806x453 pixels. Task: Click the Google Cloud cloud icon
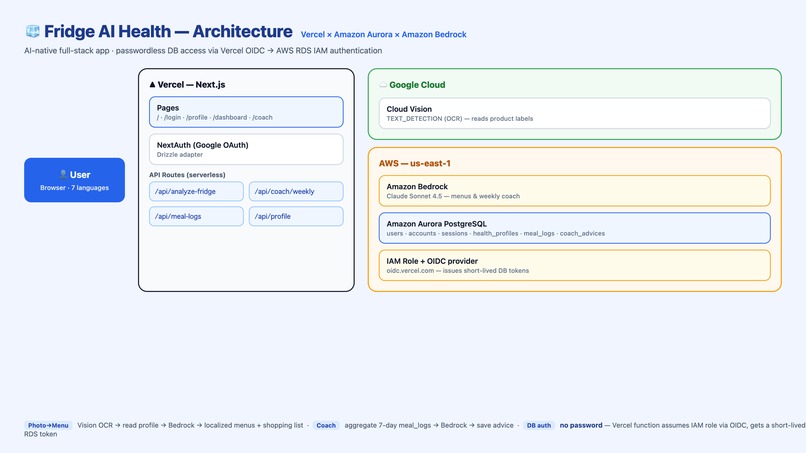(x=383, y=85)
